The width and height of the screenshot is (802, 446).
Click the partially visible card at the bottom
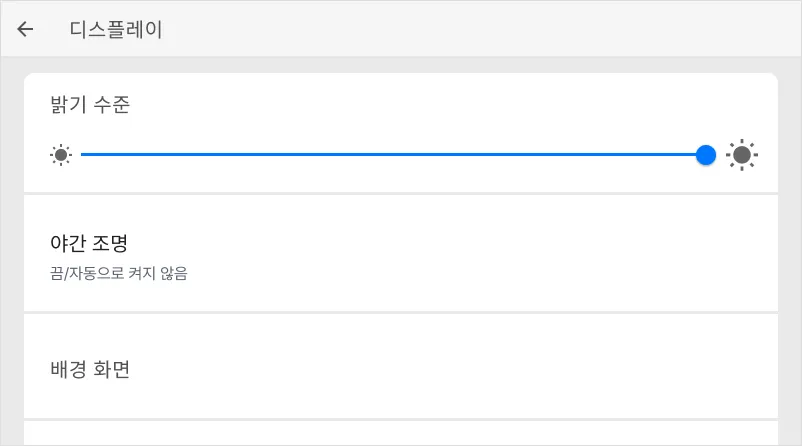click(400, 434)
